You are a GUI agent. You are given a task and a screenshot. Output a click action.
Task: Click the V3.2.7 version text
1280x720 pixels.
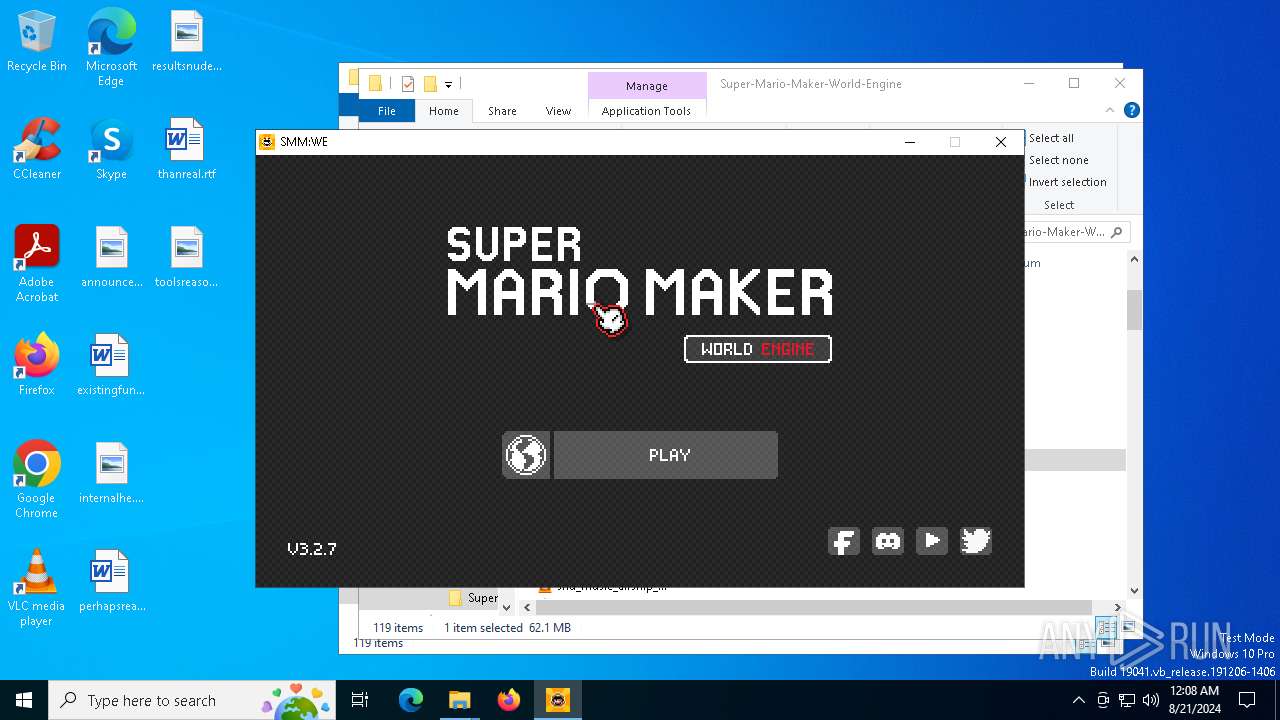click(312, 549)
